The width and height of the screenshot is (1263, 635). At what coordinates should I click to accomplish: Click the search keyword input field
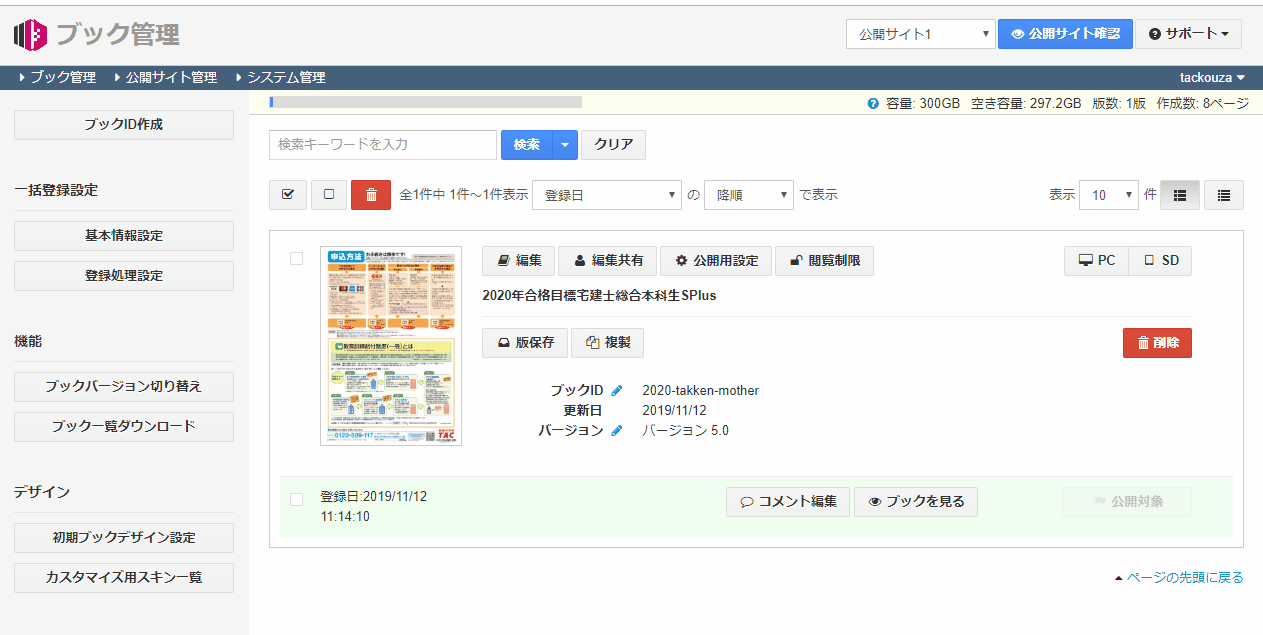pyautogui.click(x=383, y=145)
